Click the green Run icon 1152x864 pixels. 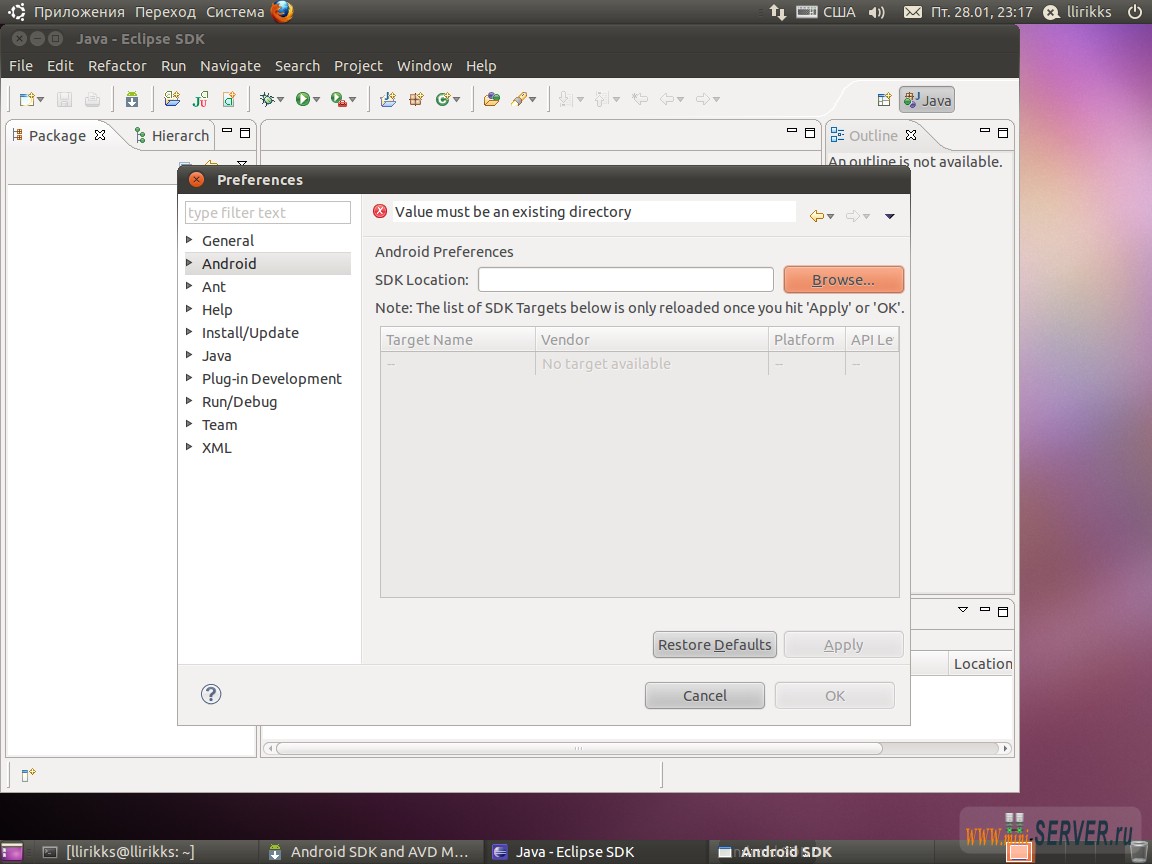[303, 99]
